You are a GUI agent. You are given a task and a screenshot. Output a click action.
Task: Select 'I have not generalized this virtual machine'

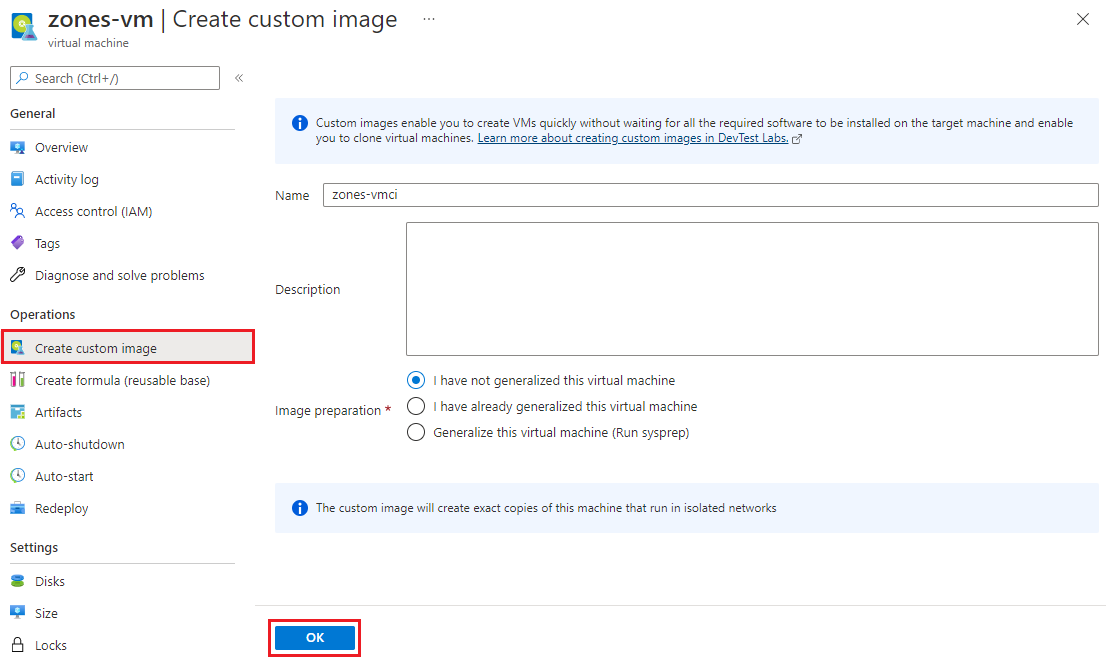coord(416,380)
